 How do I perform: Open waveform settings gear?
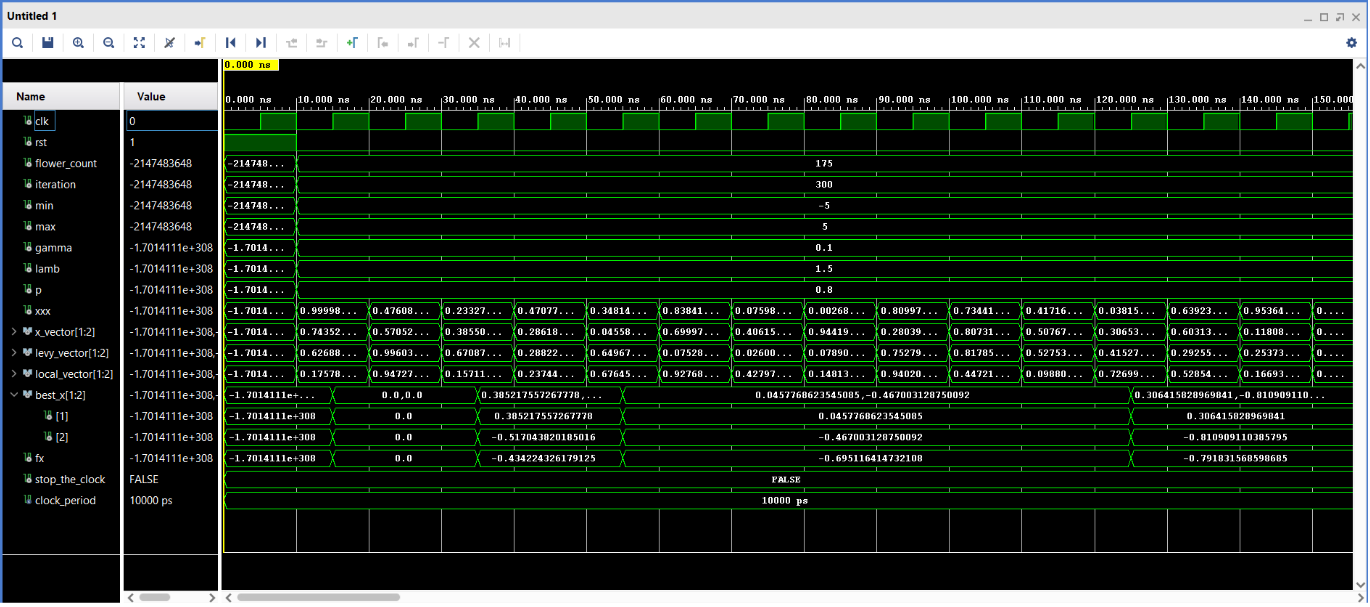1352,43
